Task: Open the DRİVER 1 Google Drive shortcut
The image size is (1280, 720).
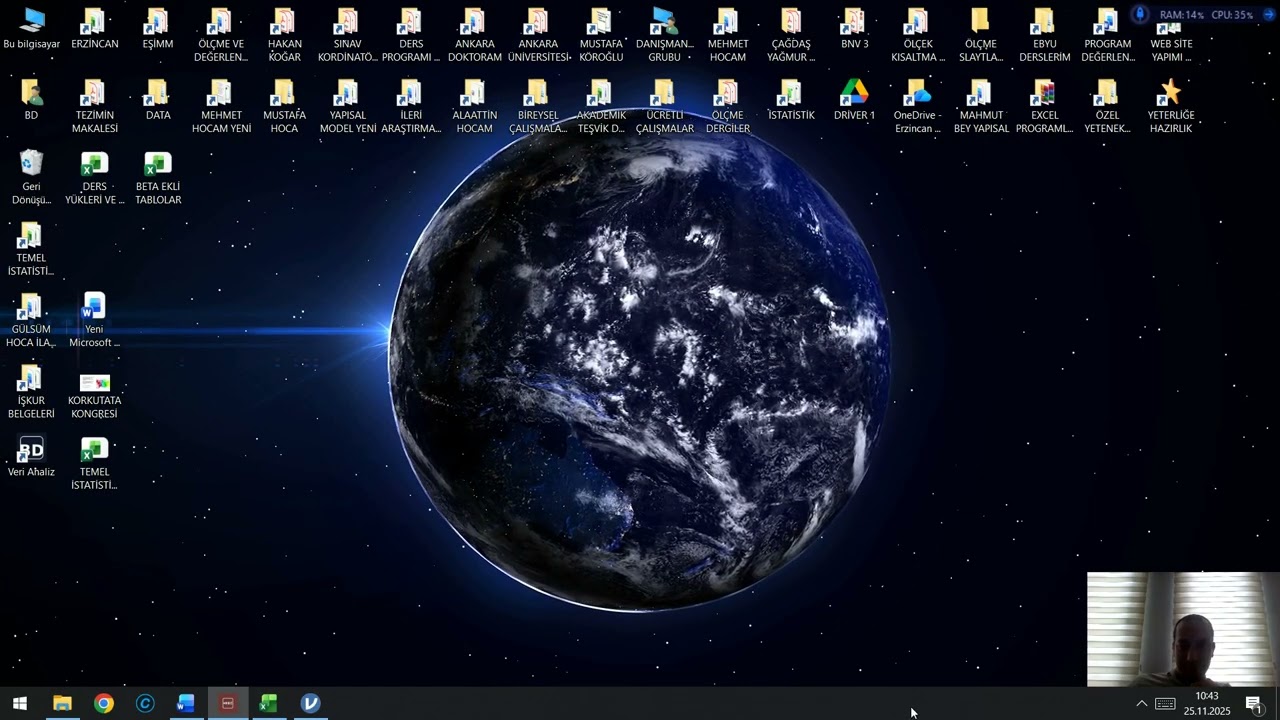Action: [x=855, y=100]
